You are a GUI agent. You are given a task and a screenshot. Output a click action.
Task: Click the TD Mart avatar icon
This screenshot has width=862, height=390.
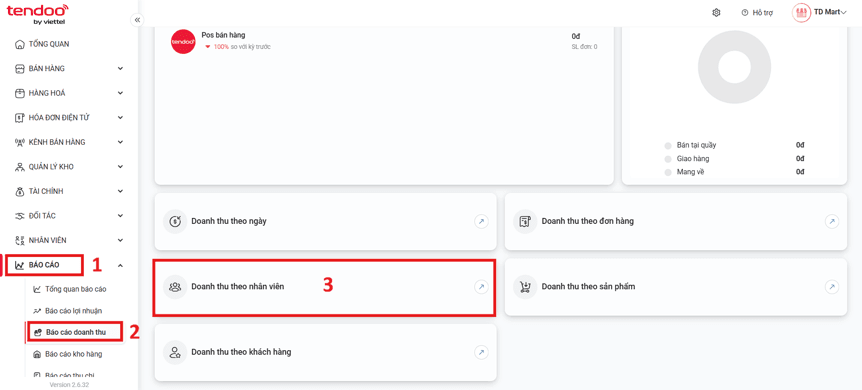coord(801,12)
